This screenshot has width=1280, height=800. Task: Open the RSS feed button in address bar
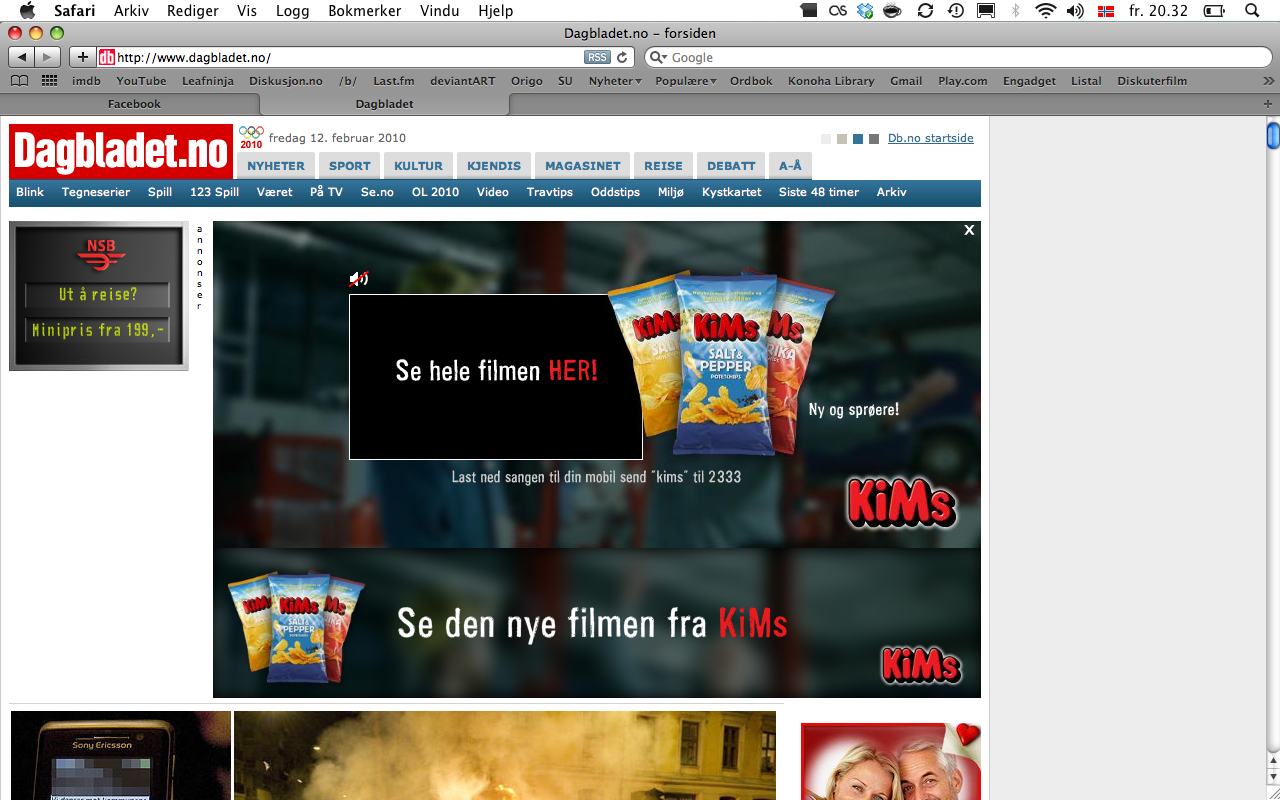click(x=597, y=57)
